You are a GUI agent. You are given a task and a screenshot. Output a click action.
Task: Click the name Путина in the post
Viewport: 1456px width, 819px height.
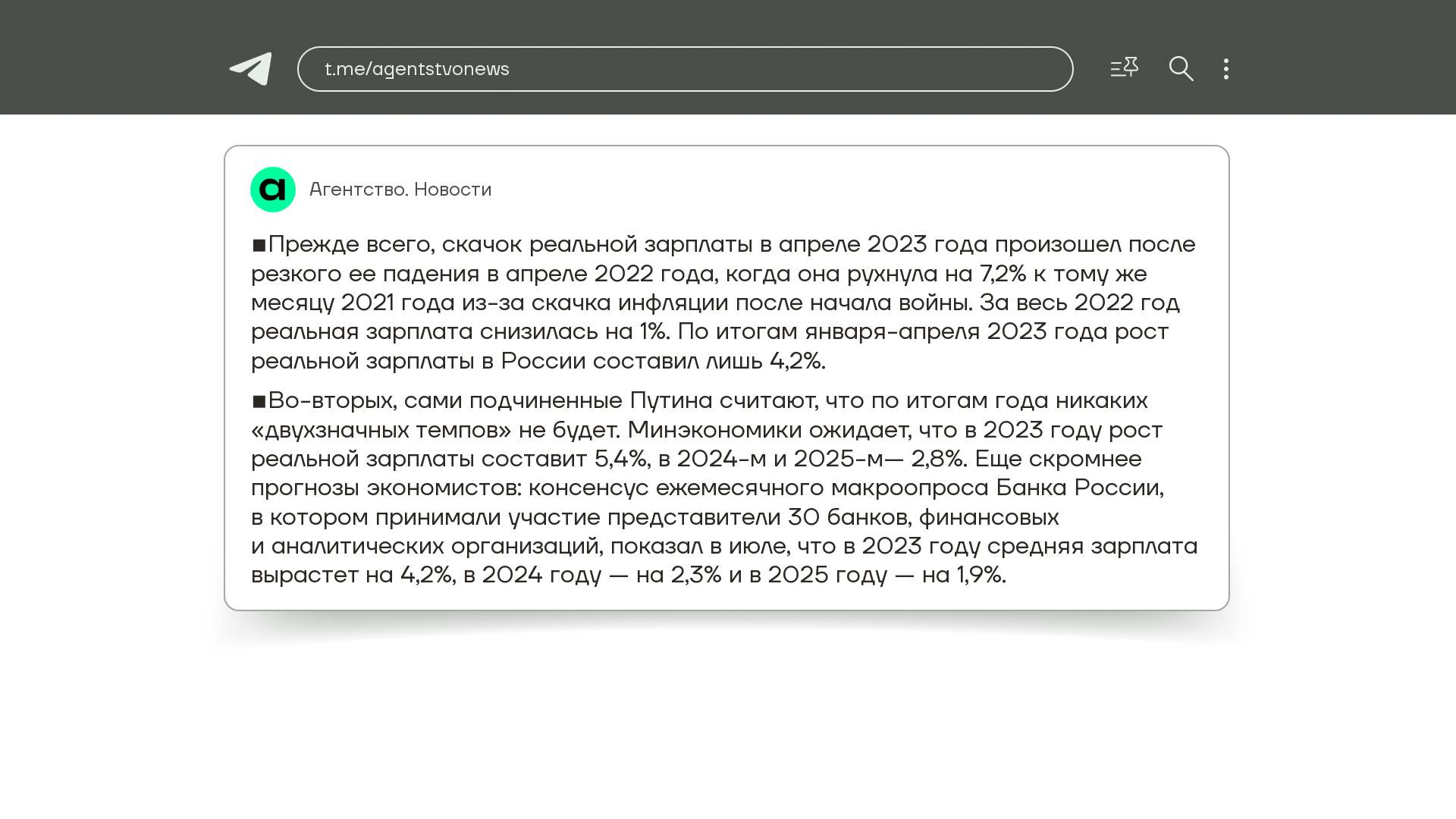[x=670, y=400]
